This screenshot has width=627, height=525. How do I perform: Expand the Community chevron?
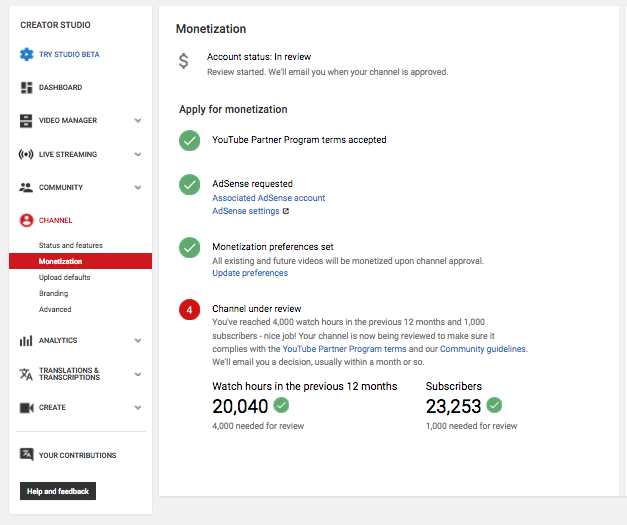pyautogui.click(x=138, y=188)
